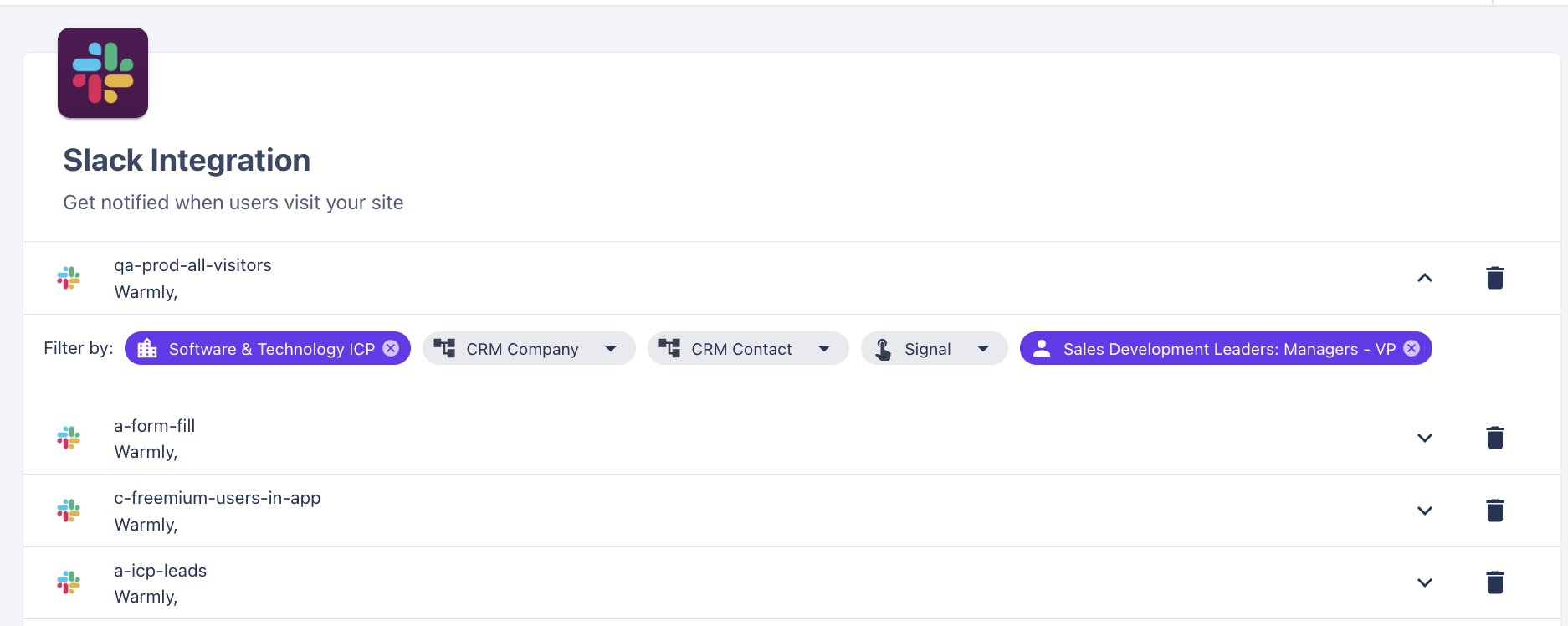Viewport: 1568px width, 626px height.
Task: Click Slack icon beside a-icp-leads
Action: tap(69, 582)
